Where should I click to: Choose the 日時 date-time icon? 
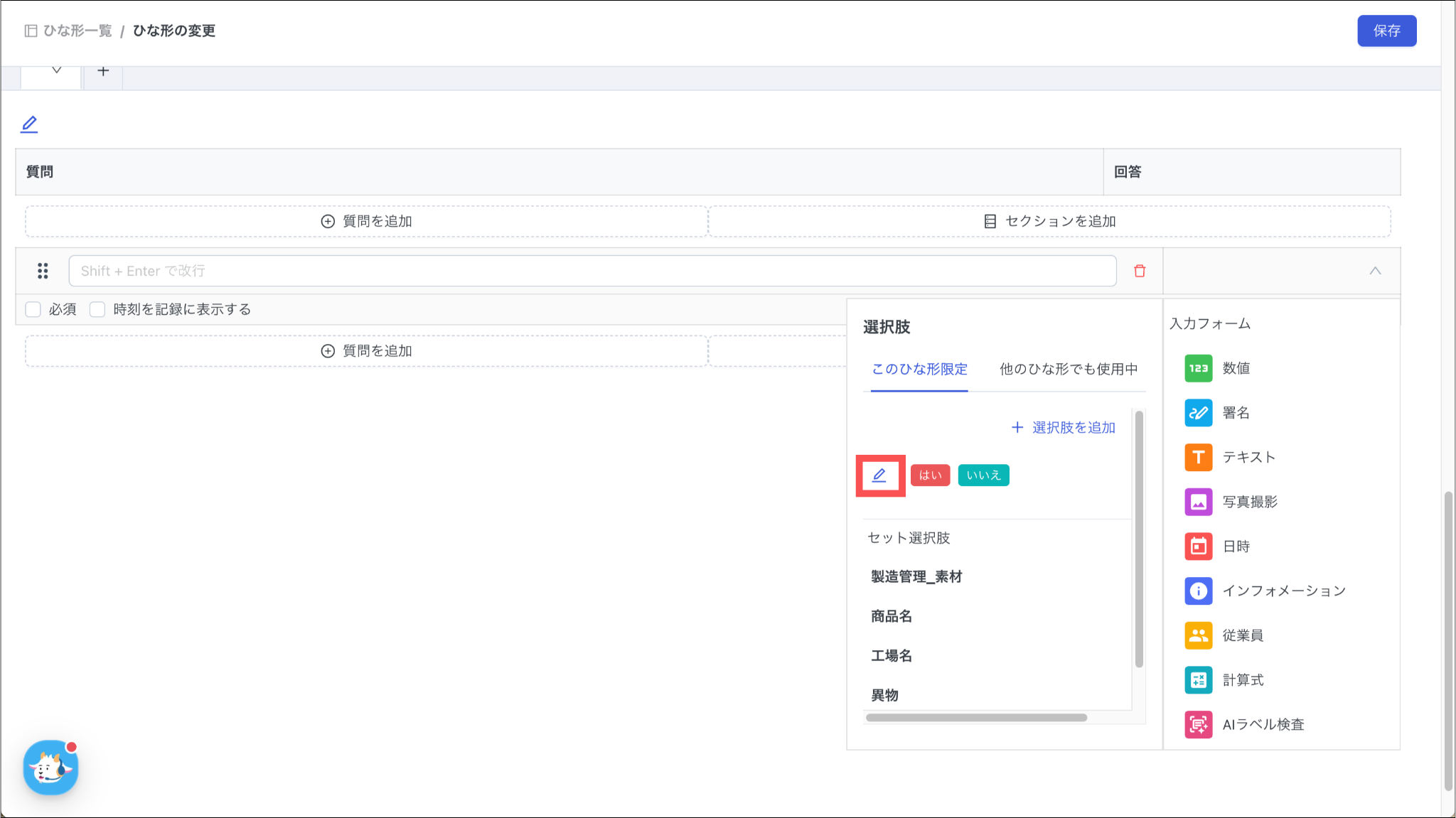click(1198, 547)
